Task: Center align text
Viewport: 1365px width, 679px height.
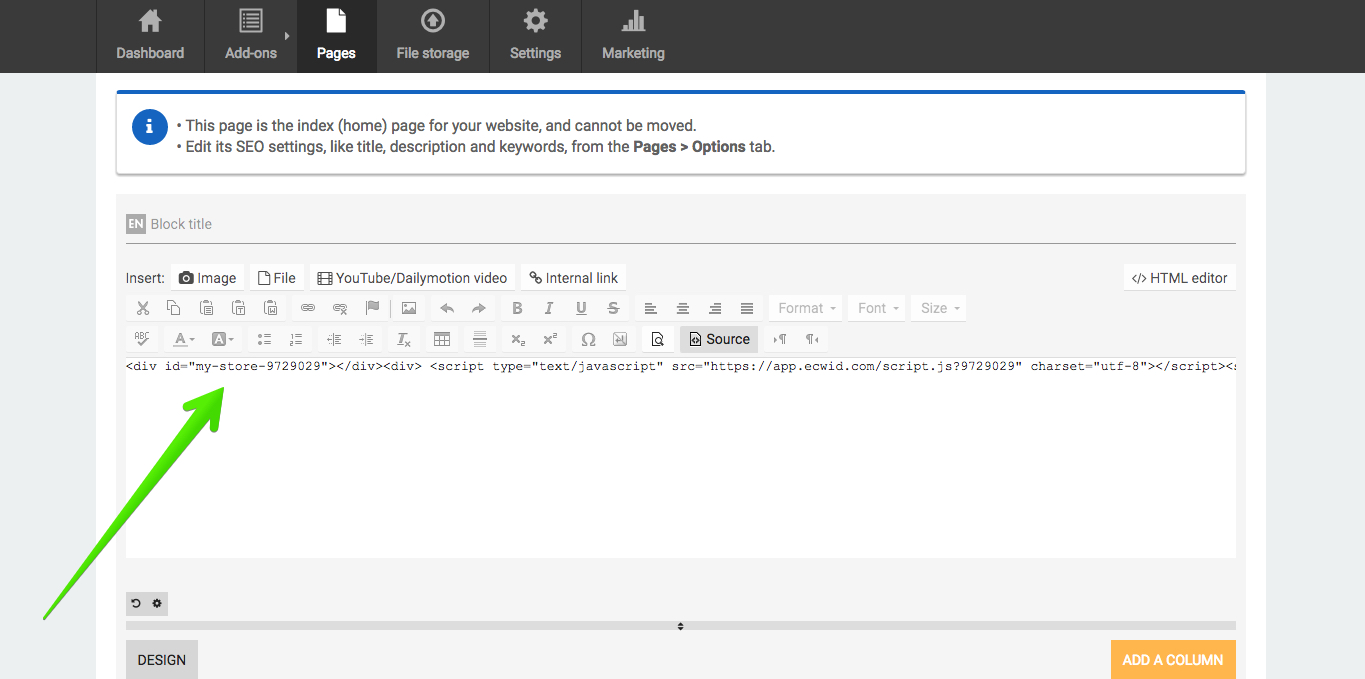Action: pos(683,308)
